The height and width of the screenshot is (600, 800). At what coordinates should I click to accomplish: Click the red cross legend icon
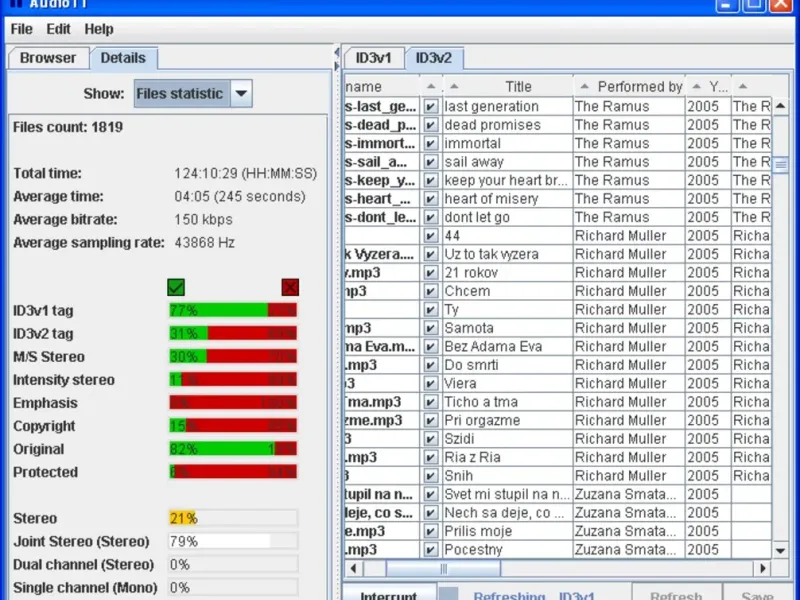coord(290,287)
